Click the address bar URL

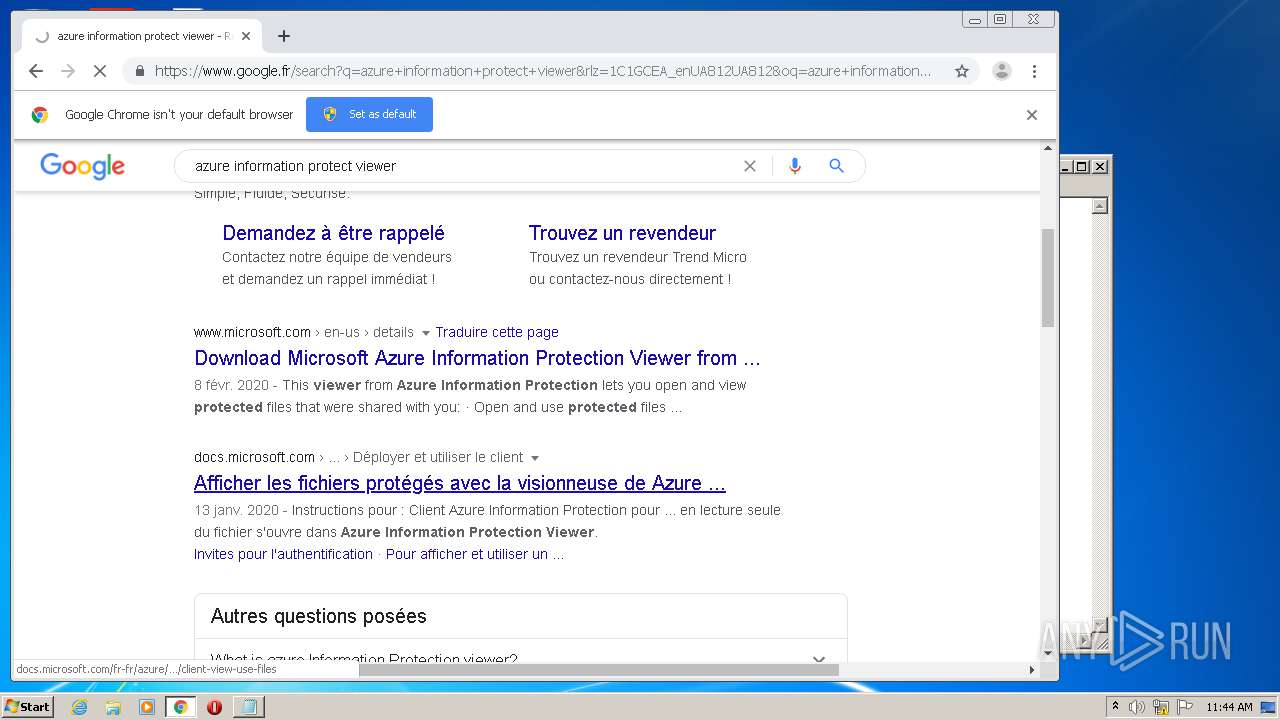click(x=542, y=71)
